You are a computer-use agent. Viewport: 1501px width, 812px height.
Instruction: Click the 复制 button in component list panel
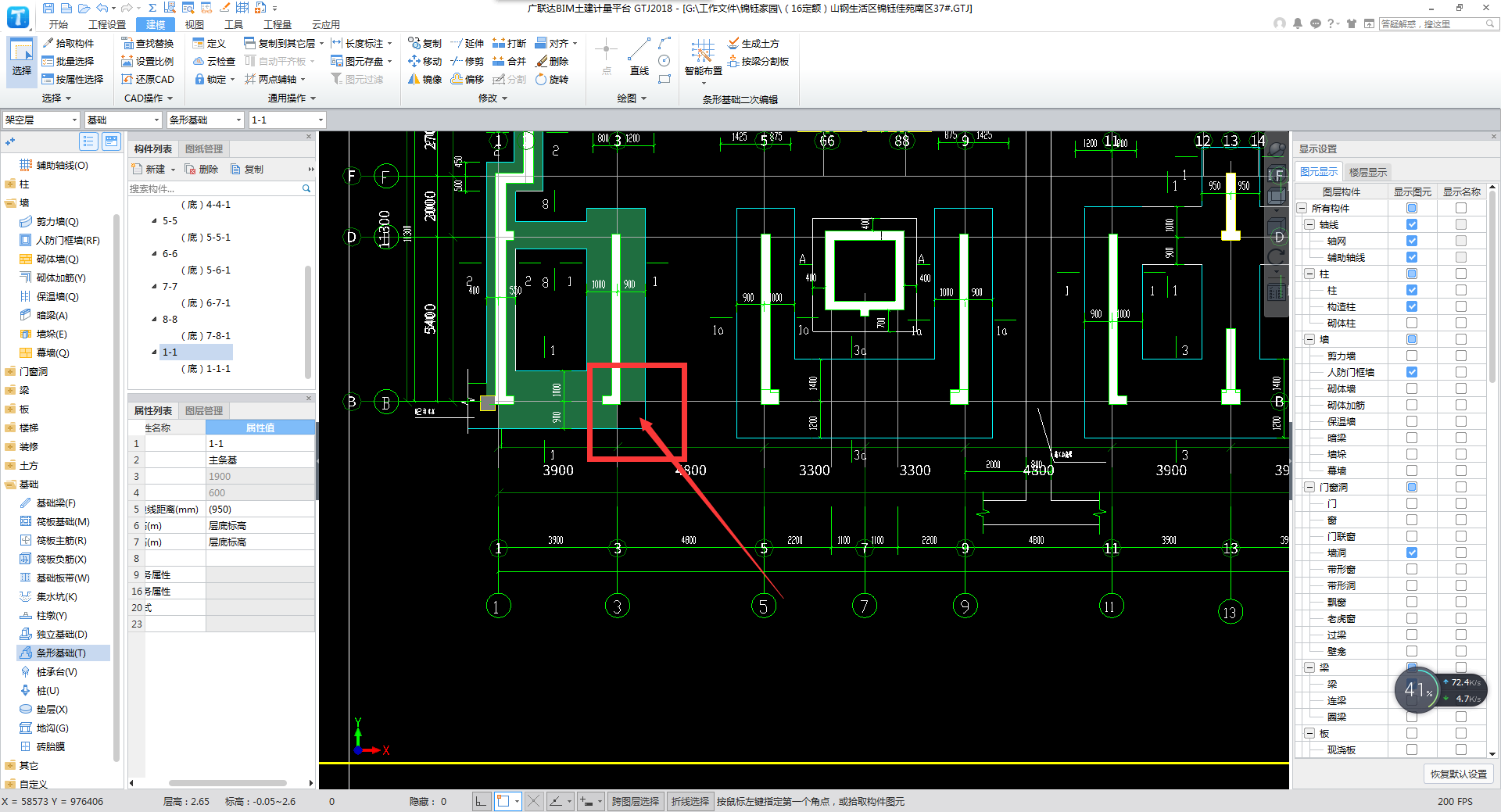248,169
